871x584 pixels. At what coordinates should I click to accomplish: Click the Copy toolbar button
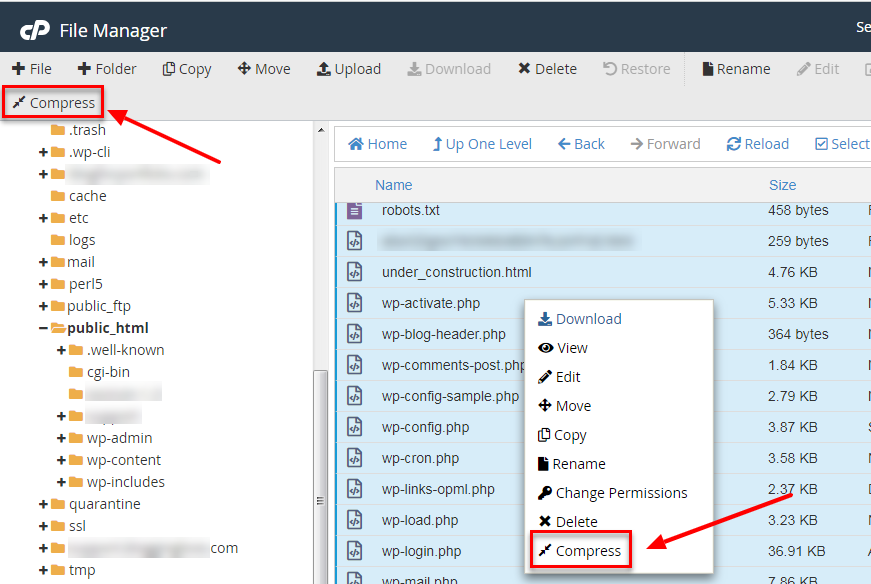(186, 69)
